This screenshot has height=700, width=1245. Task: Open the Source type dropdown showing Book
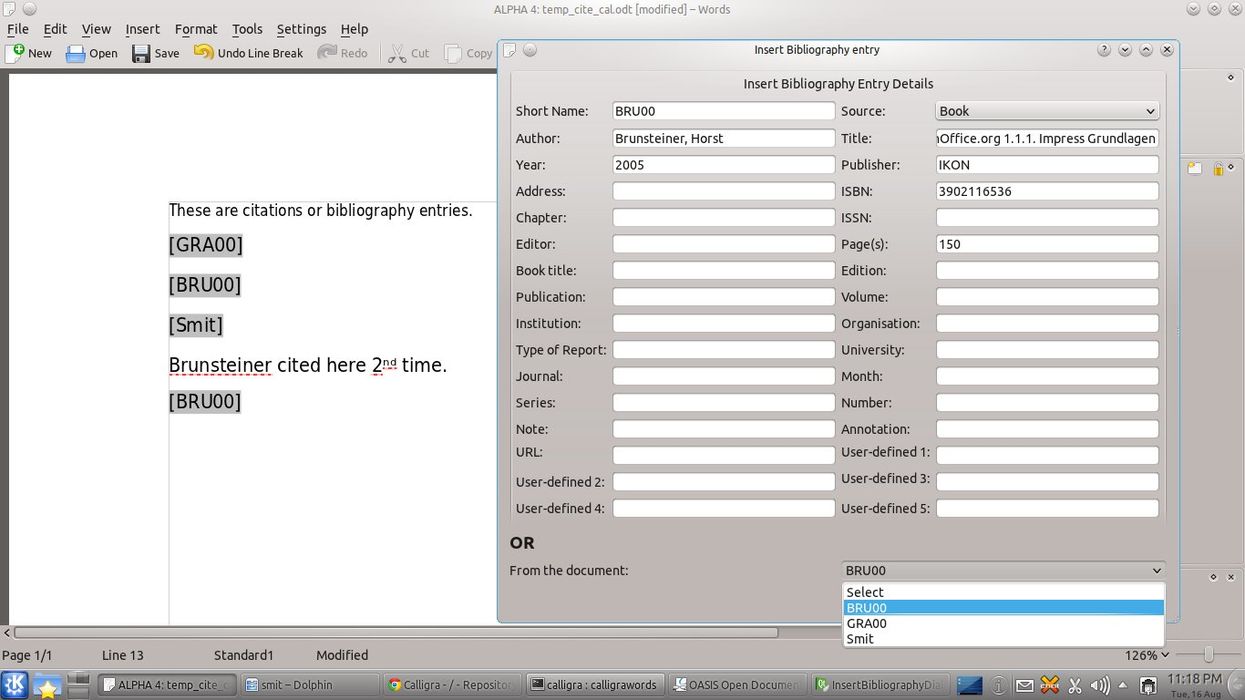[x=1047, y=111]
